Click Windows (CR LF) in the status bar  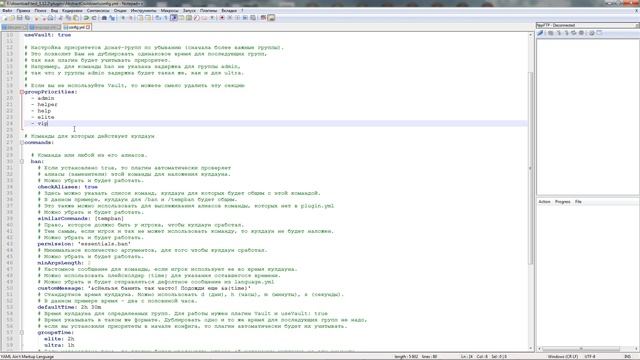click(562, 357)
